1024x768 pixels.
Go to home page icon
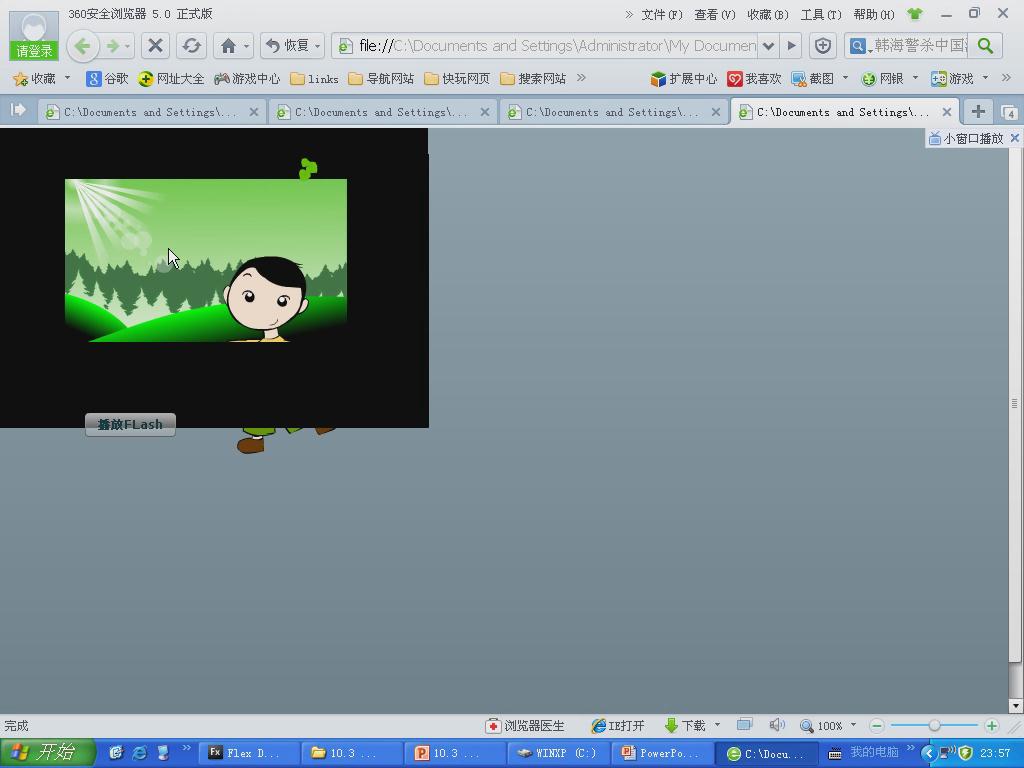[228, 46]
